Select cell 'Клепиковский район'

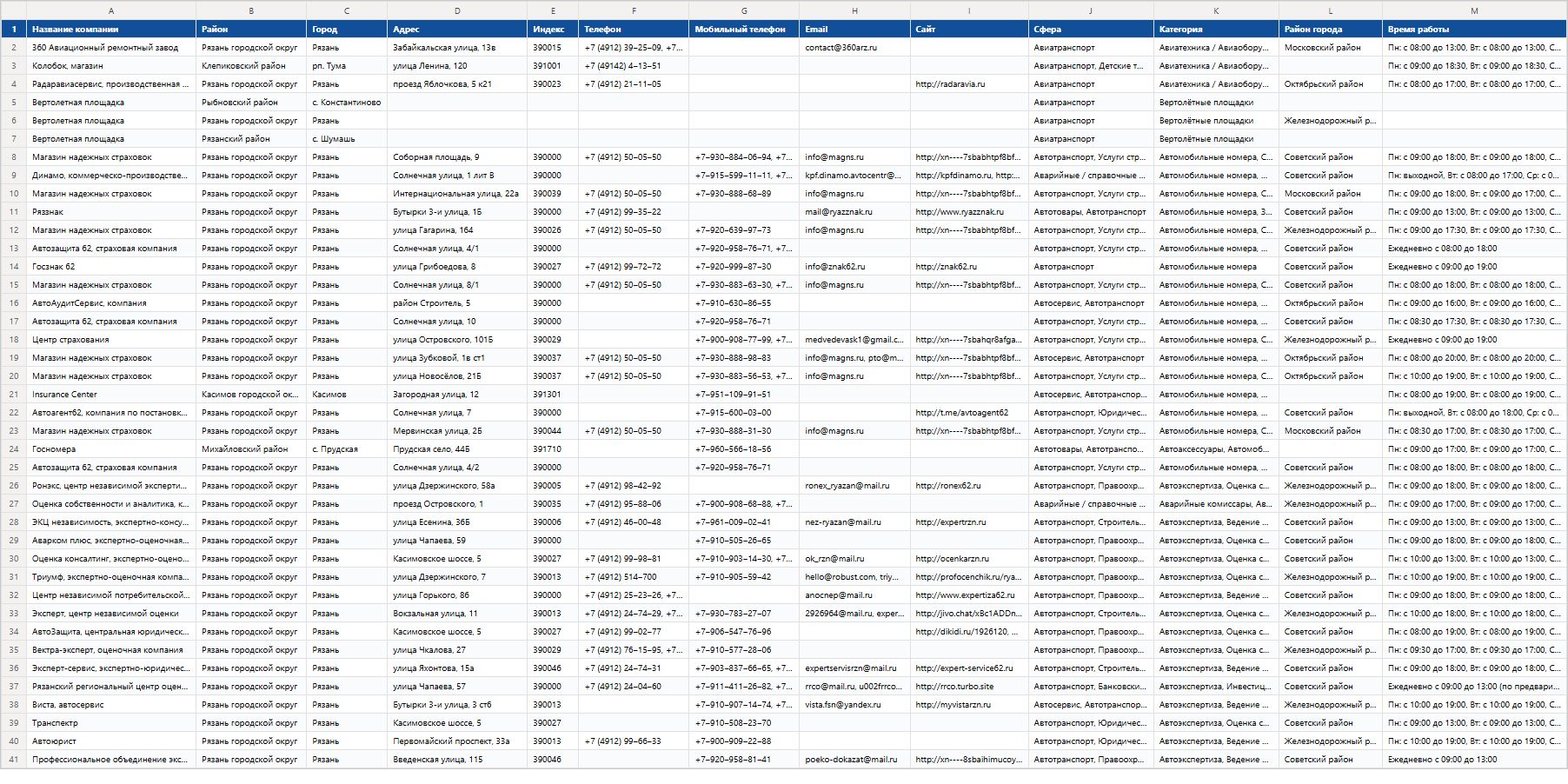click(251, 66)
